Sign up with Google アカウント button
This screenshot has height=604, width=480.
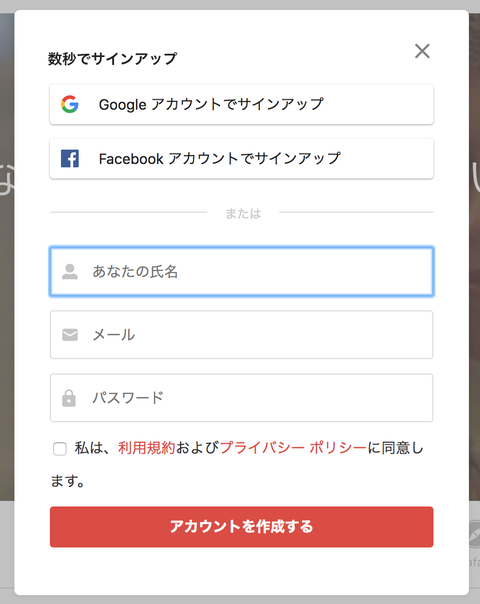coord(242,104)
